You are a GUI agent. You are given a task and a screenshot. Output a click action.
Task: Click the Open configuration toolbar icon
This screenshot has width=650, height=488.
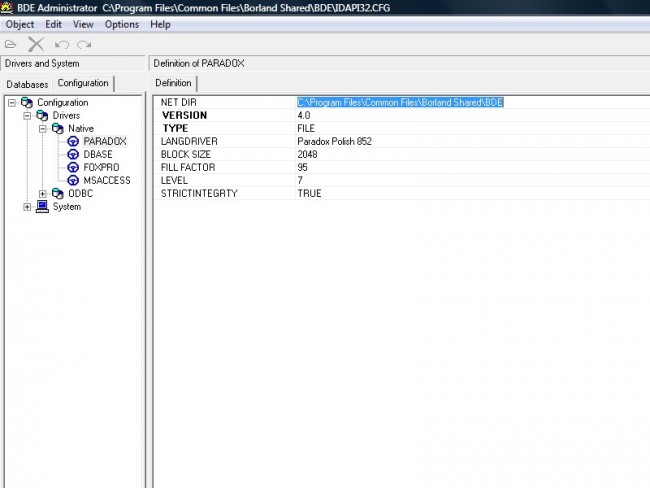tap(10, 44)
